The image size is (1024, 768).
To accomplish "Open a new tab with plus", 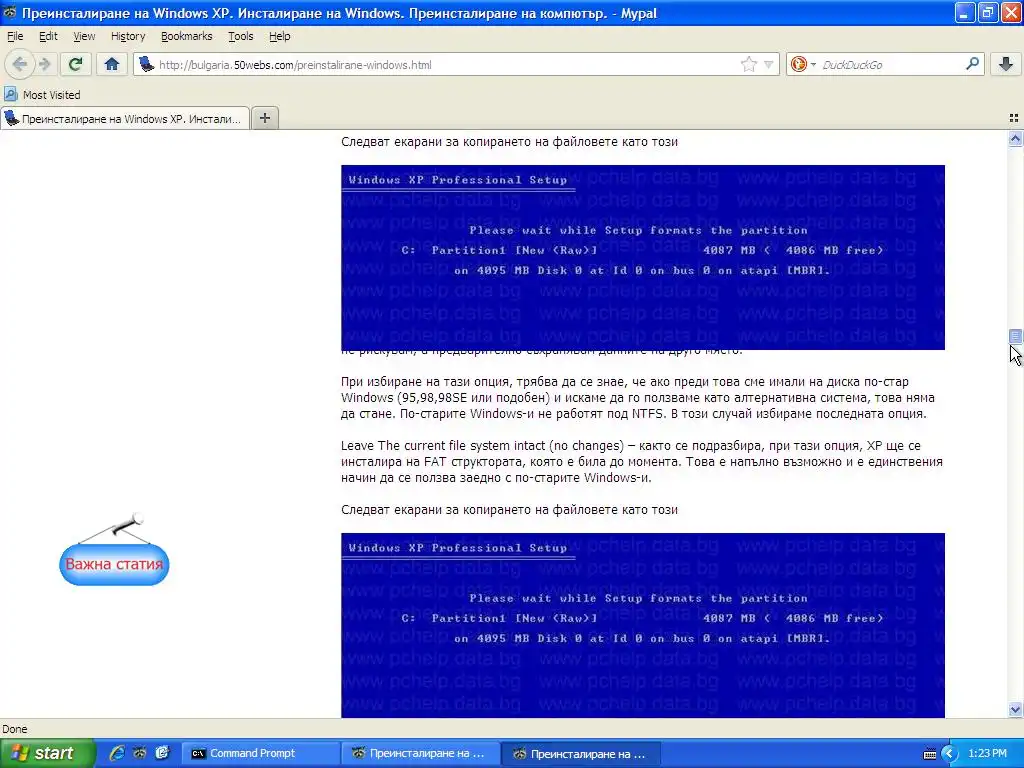I will point(264,118).
